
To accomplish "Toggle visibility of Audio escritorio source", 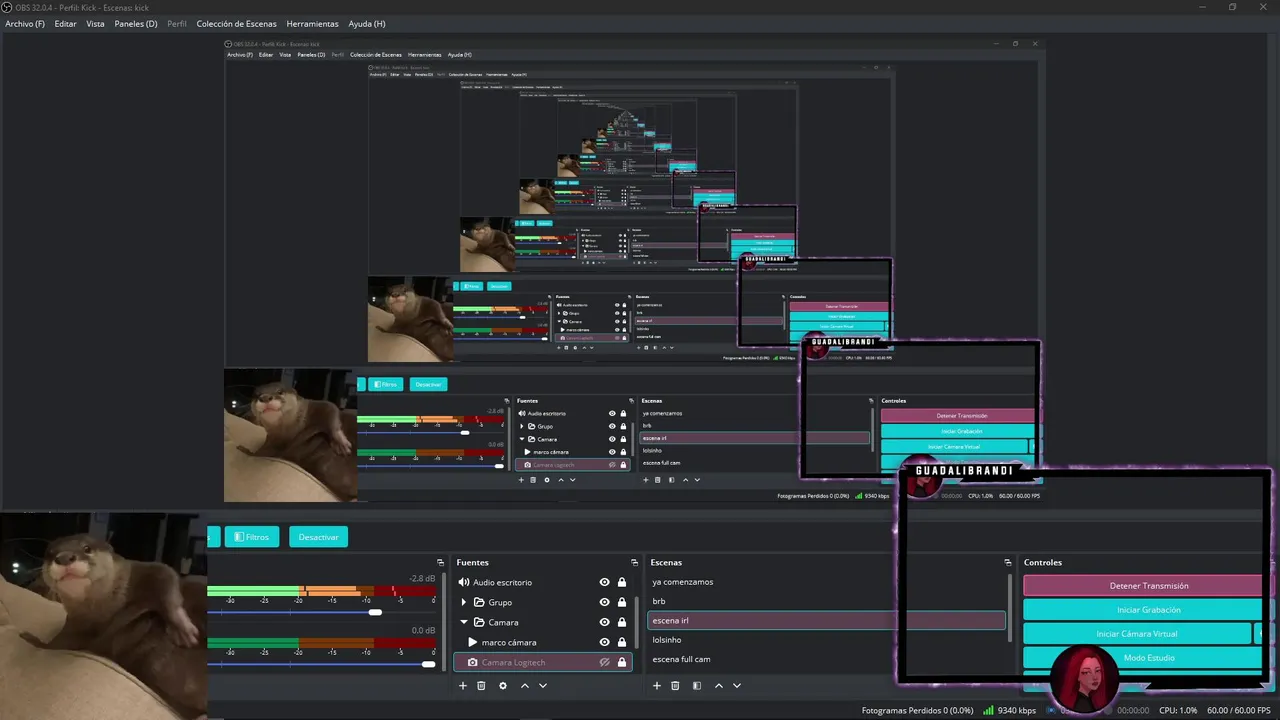I will tap(604, 582).
